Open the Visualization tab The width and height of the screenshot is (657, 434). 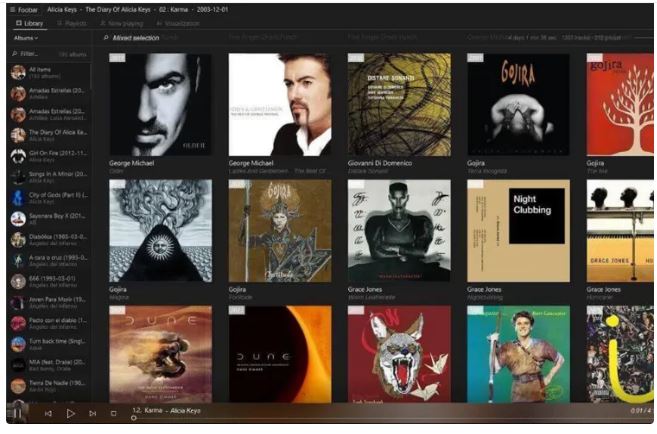(x=179, y=22)
